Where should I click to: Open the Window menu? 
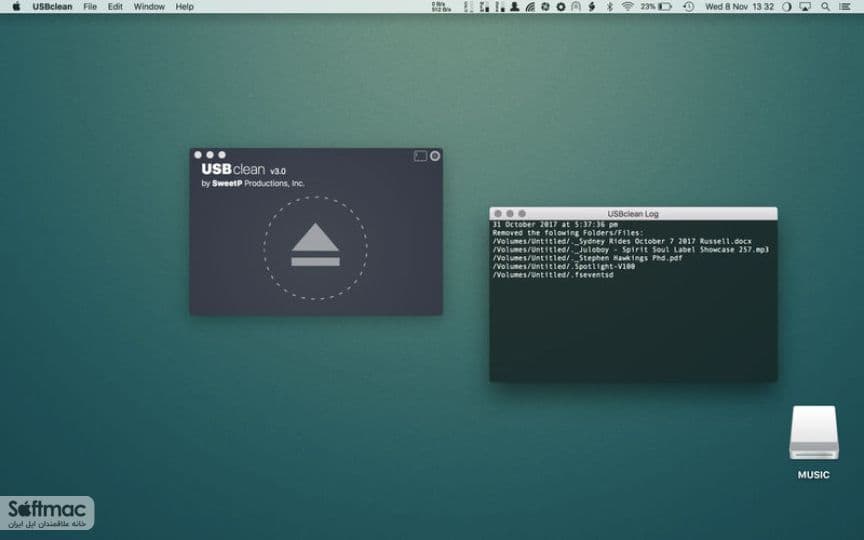149,7
